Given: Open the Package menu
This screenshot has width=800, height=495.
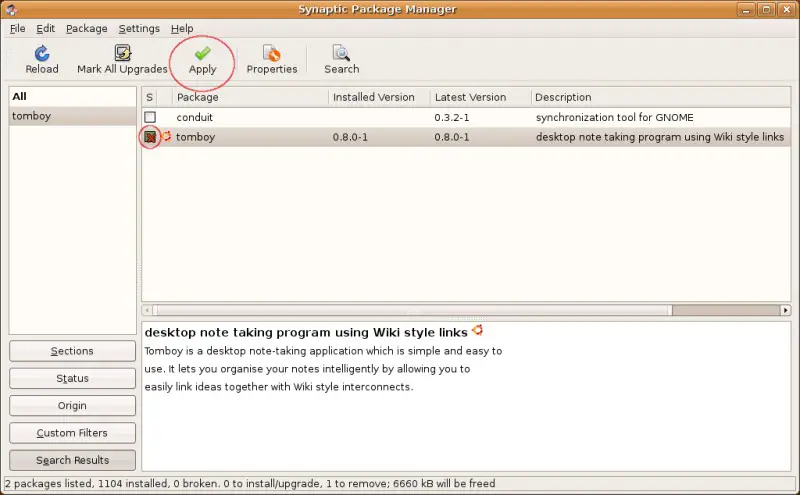Looking at the screenshot, I should tap(87, 29).
